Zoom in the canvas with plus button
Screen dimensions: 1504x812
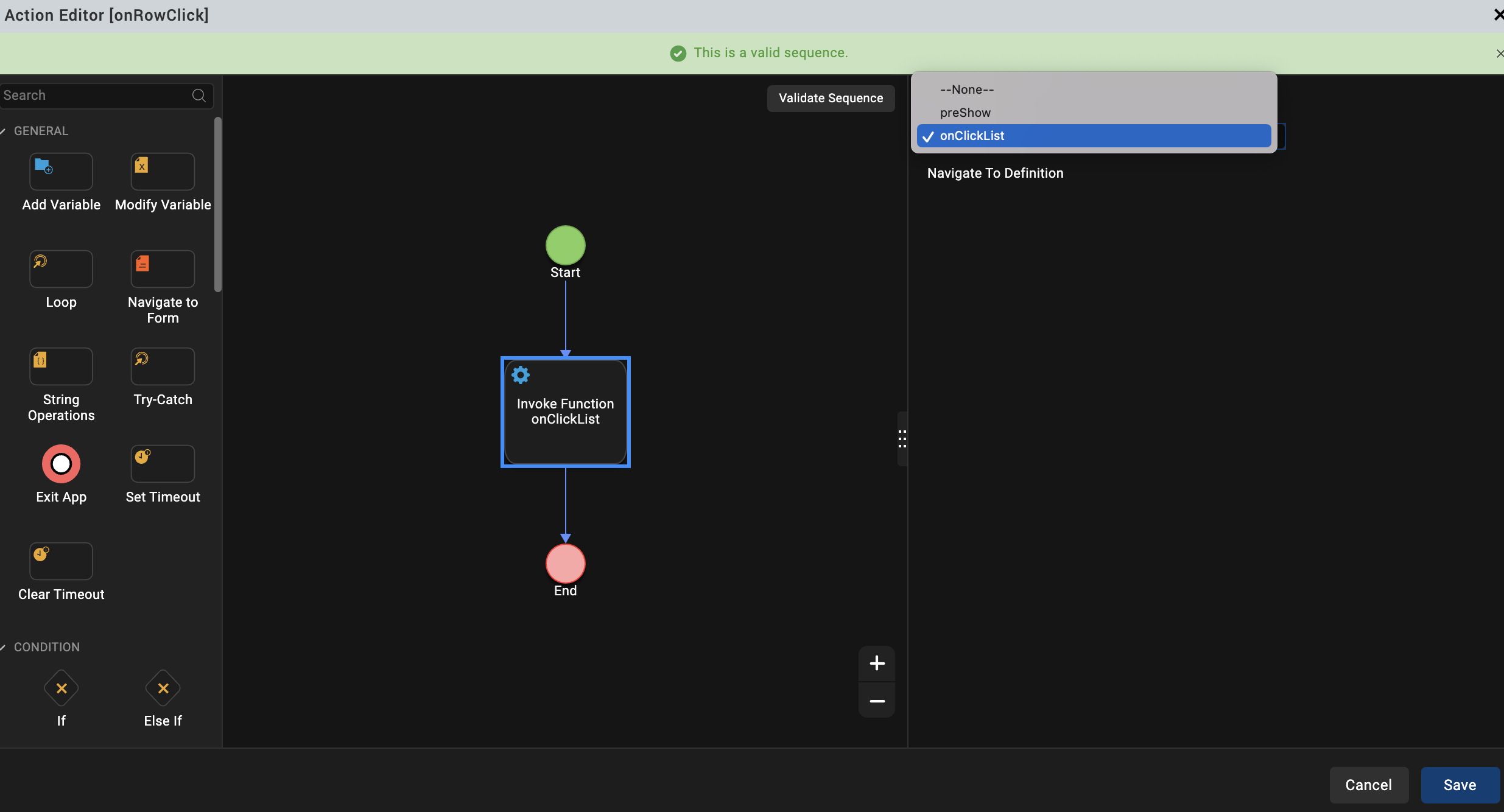[x=877, y=663]
